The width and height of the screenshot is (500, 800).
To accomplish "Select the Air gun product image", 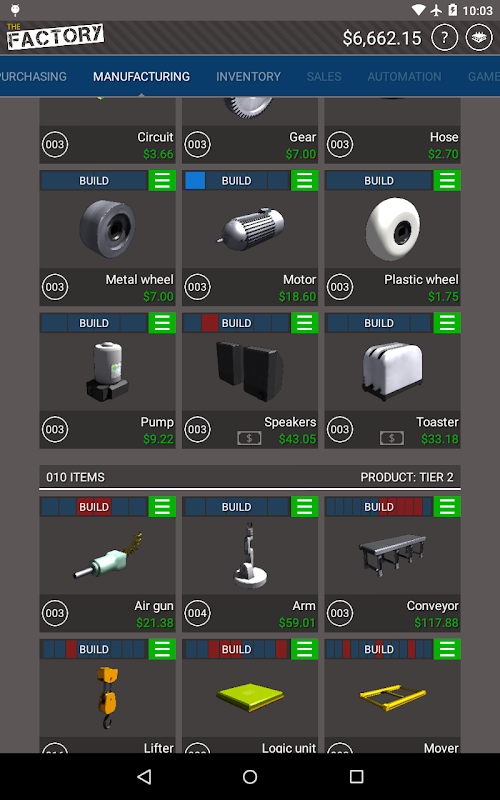I will pyautogui.click(x=108, y=555).
